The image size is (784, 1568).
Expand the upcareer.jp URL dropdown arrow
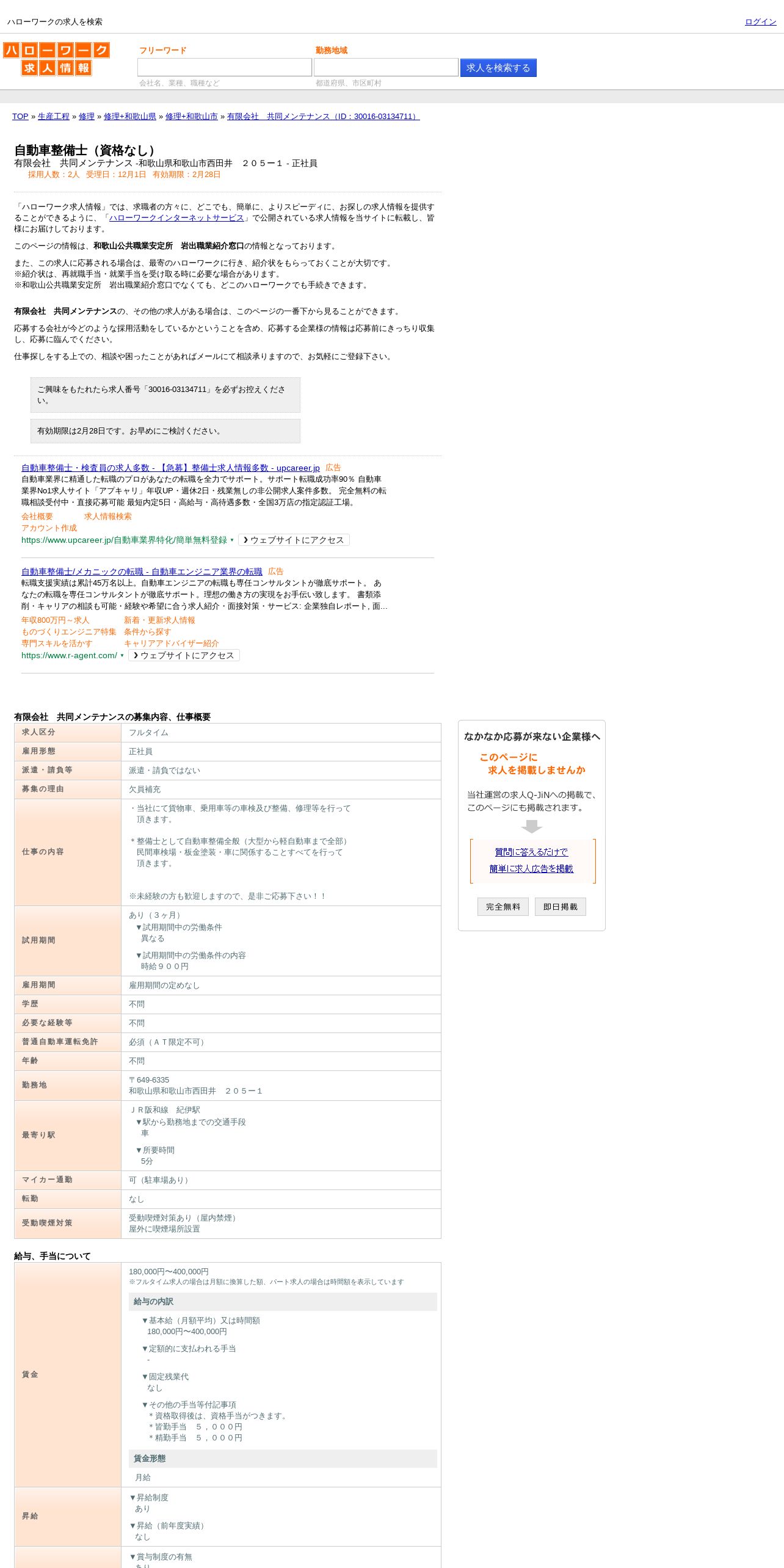pyautogui.click(x=232, y=540)
